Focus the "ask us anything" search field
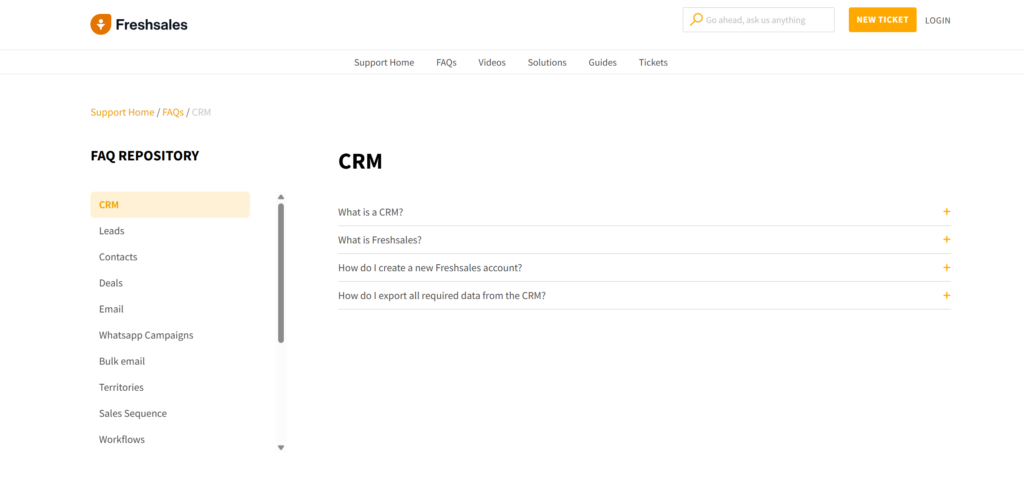 tap(767, 20)
